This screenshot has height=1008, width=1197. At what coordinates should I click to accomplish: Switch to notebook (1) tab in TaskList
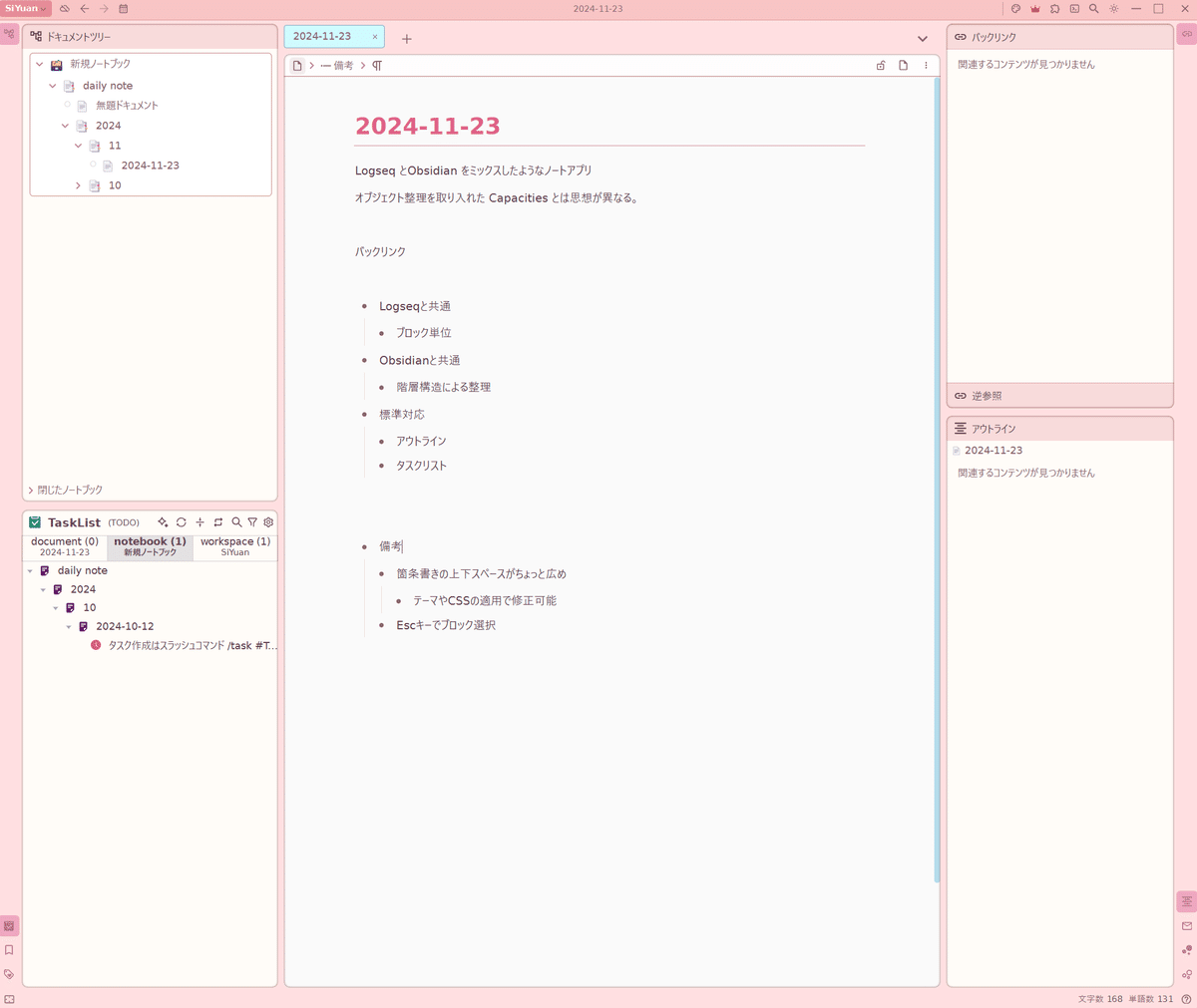coord(150,546)
